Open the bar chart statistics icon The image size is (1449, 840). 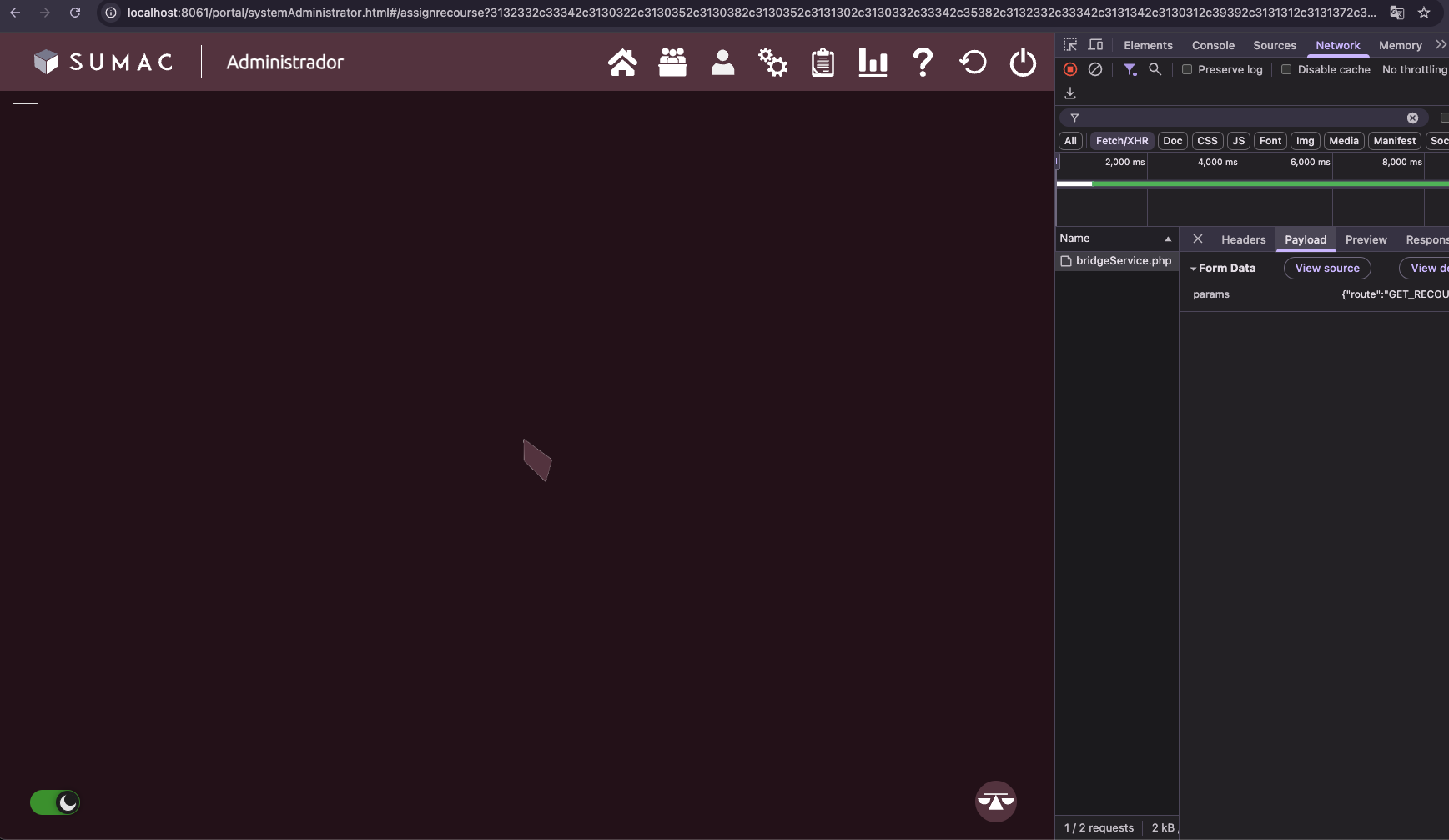tap(873, 63)
